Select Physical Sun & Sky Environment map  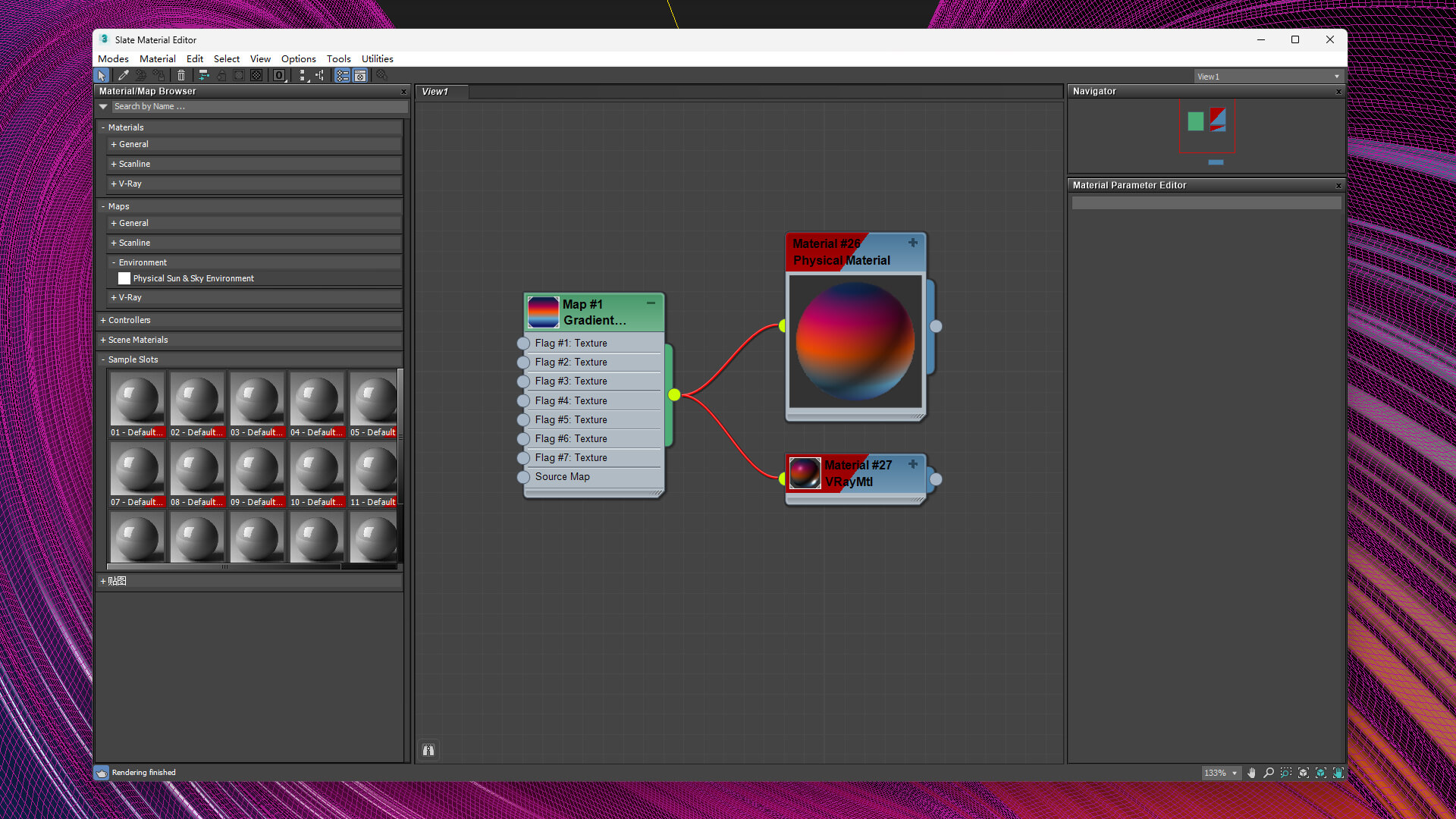tap(193, 278)
